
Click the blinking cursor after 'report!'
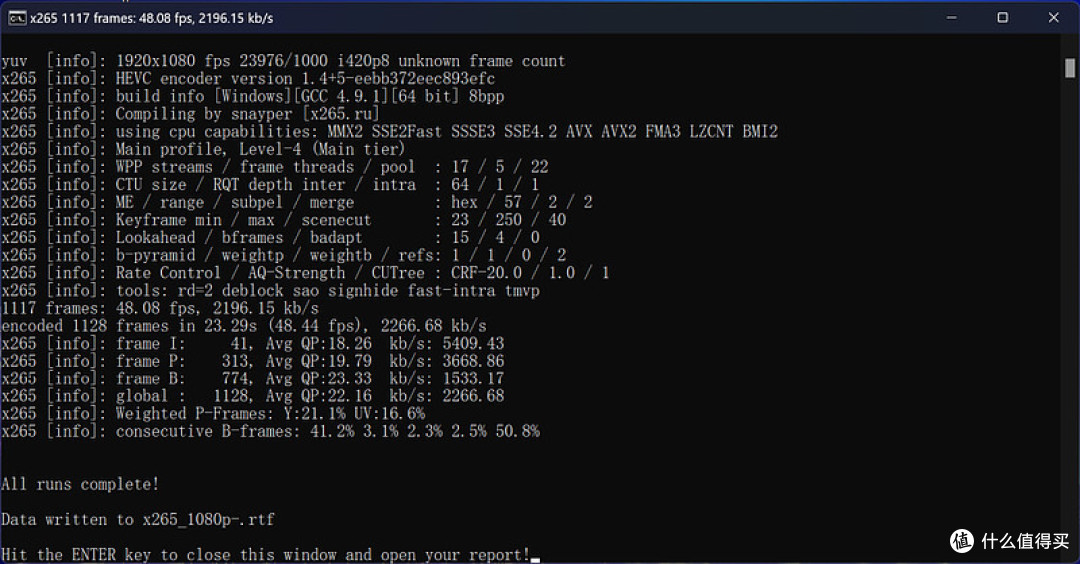pyautogui.click(x=535, y=560)
